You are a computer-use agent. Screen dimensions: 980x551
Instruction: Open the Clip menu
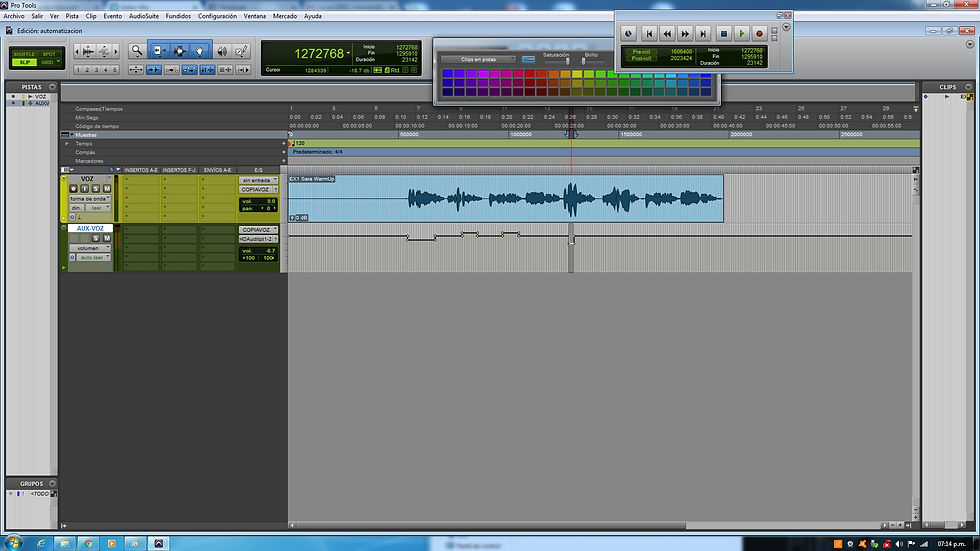click(91, 16)
